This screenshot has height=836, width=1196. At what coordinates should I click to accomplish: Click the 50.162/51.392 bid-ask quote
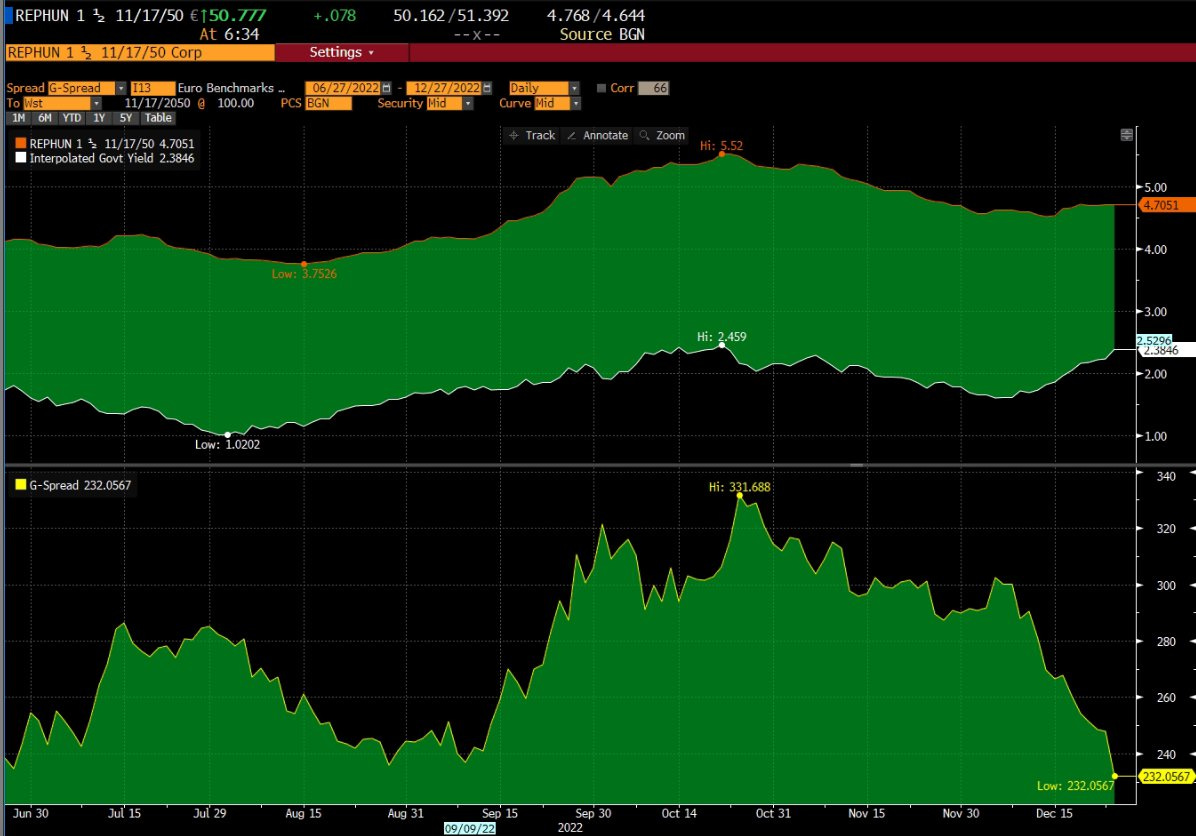451,16
